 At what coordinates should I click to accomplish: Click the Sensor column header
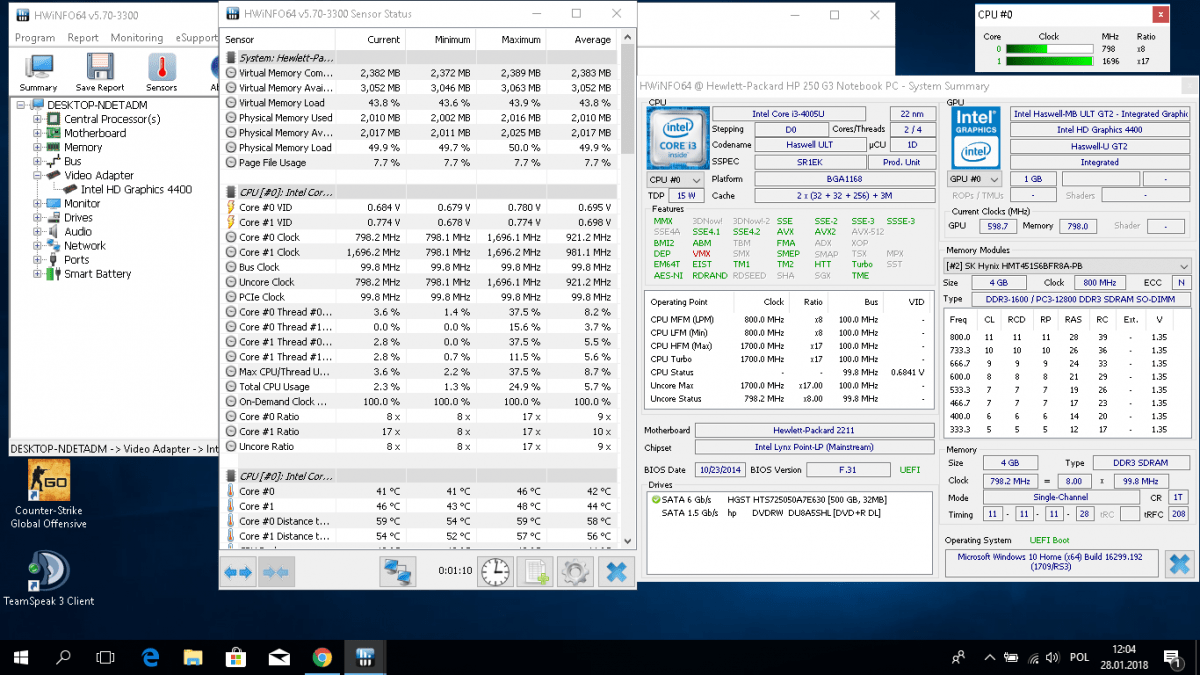[x=278, y=40]
